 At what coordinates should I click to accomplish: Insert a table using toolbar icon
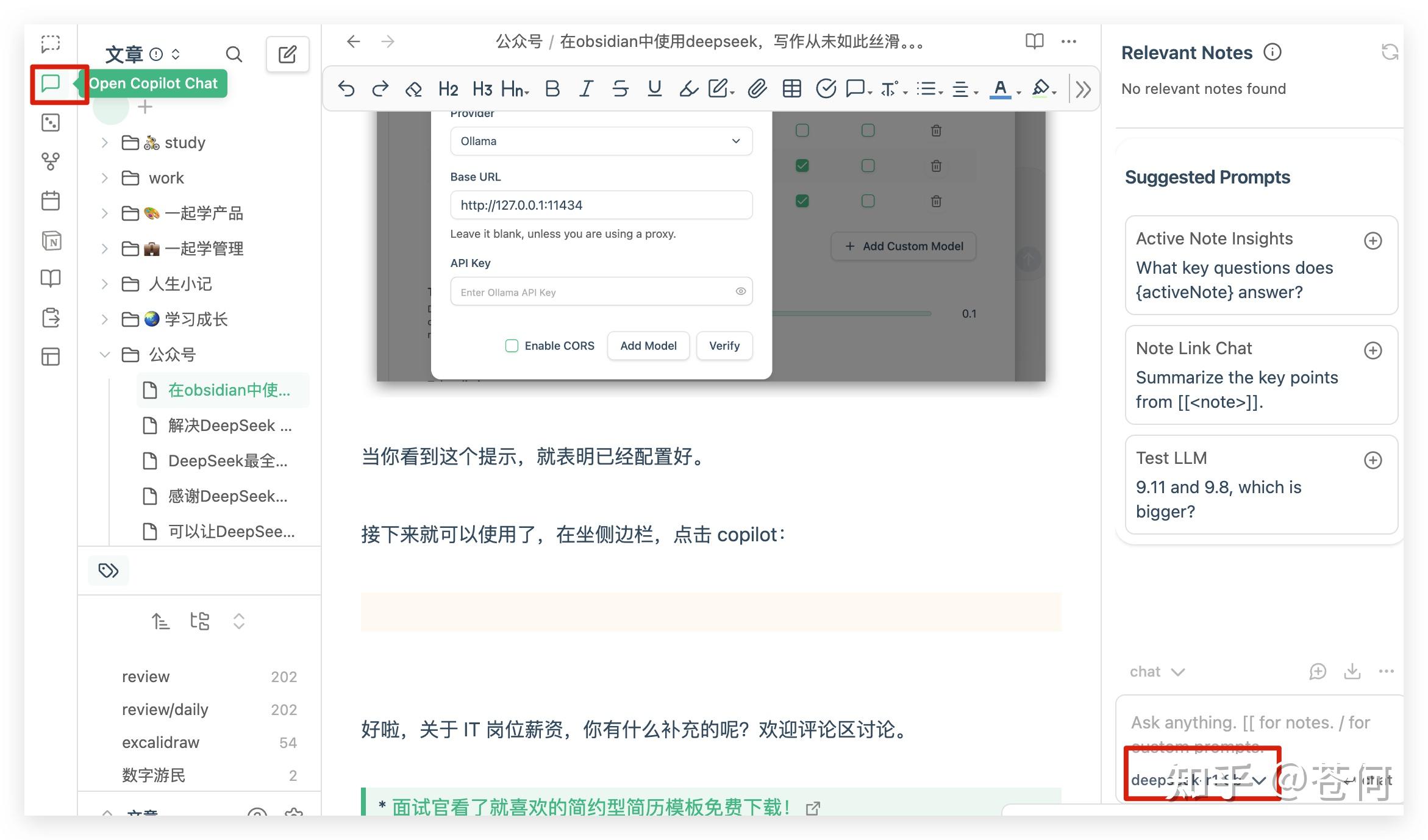pyautogui.click(x=791, y=89)
